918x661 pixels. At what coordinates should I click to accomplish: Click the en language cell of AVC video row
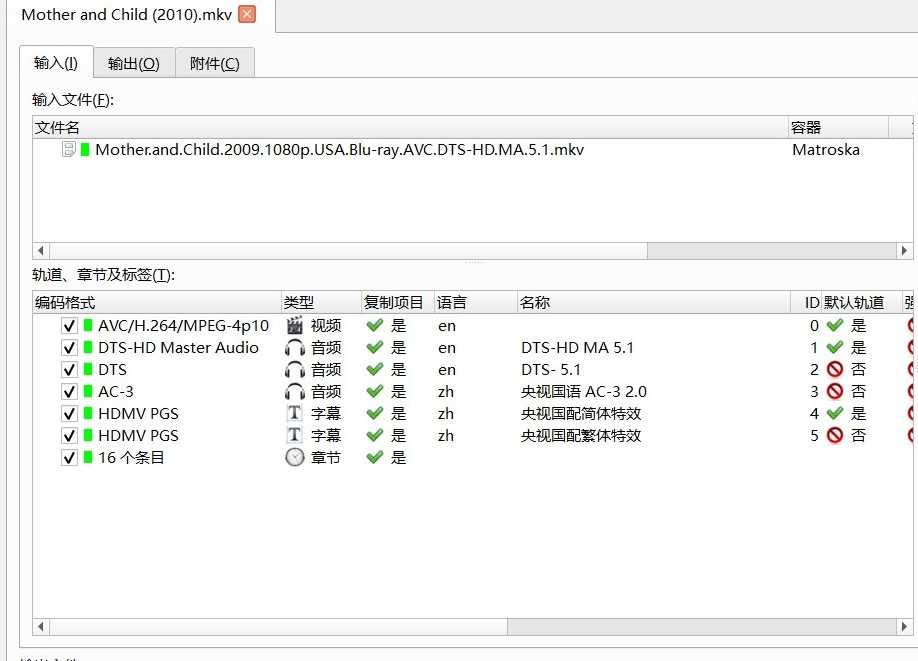point(447,326)
